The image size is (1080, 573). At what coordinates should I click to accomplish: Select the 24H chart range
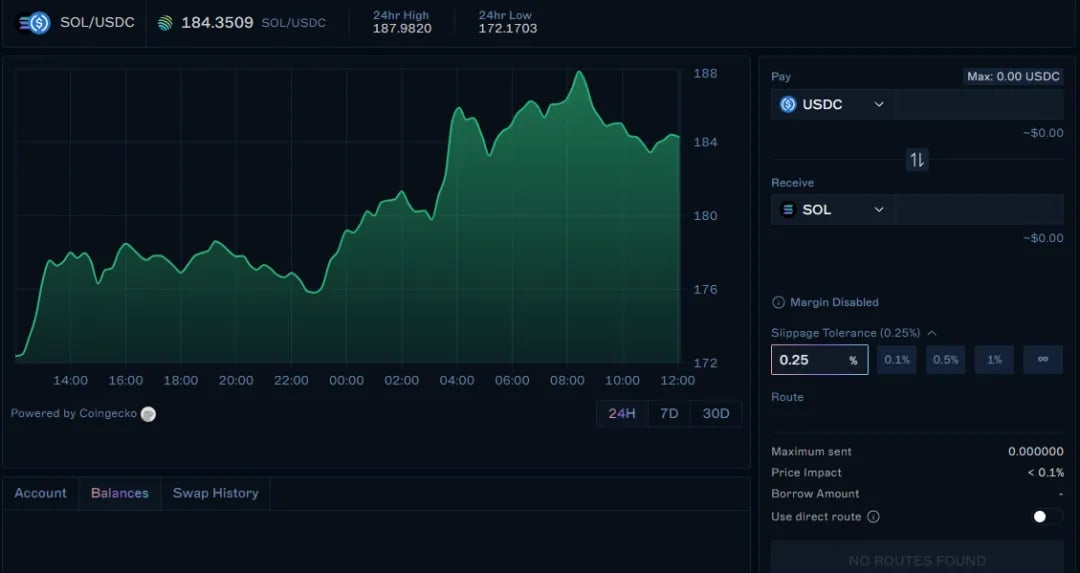coord(622,413)
